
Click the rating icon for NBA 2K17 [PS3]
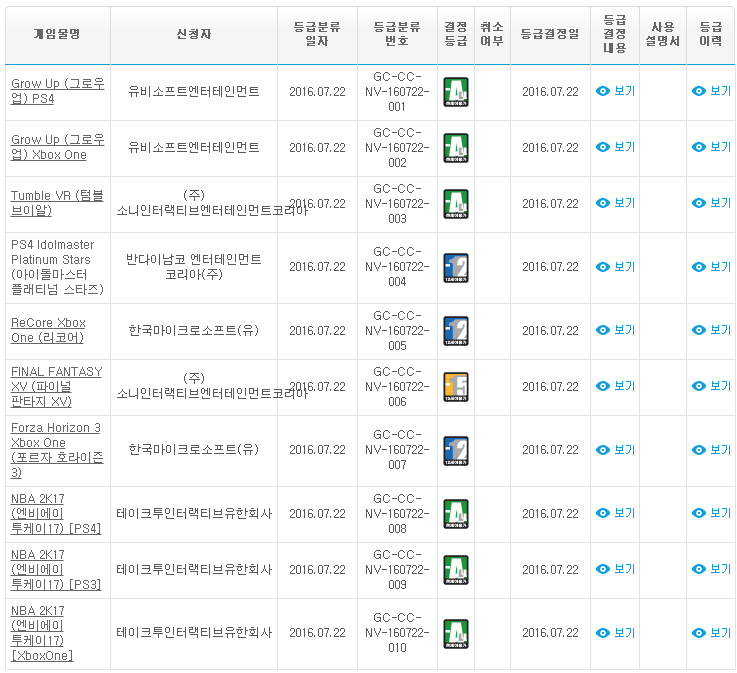coord(455,569)
